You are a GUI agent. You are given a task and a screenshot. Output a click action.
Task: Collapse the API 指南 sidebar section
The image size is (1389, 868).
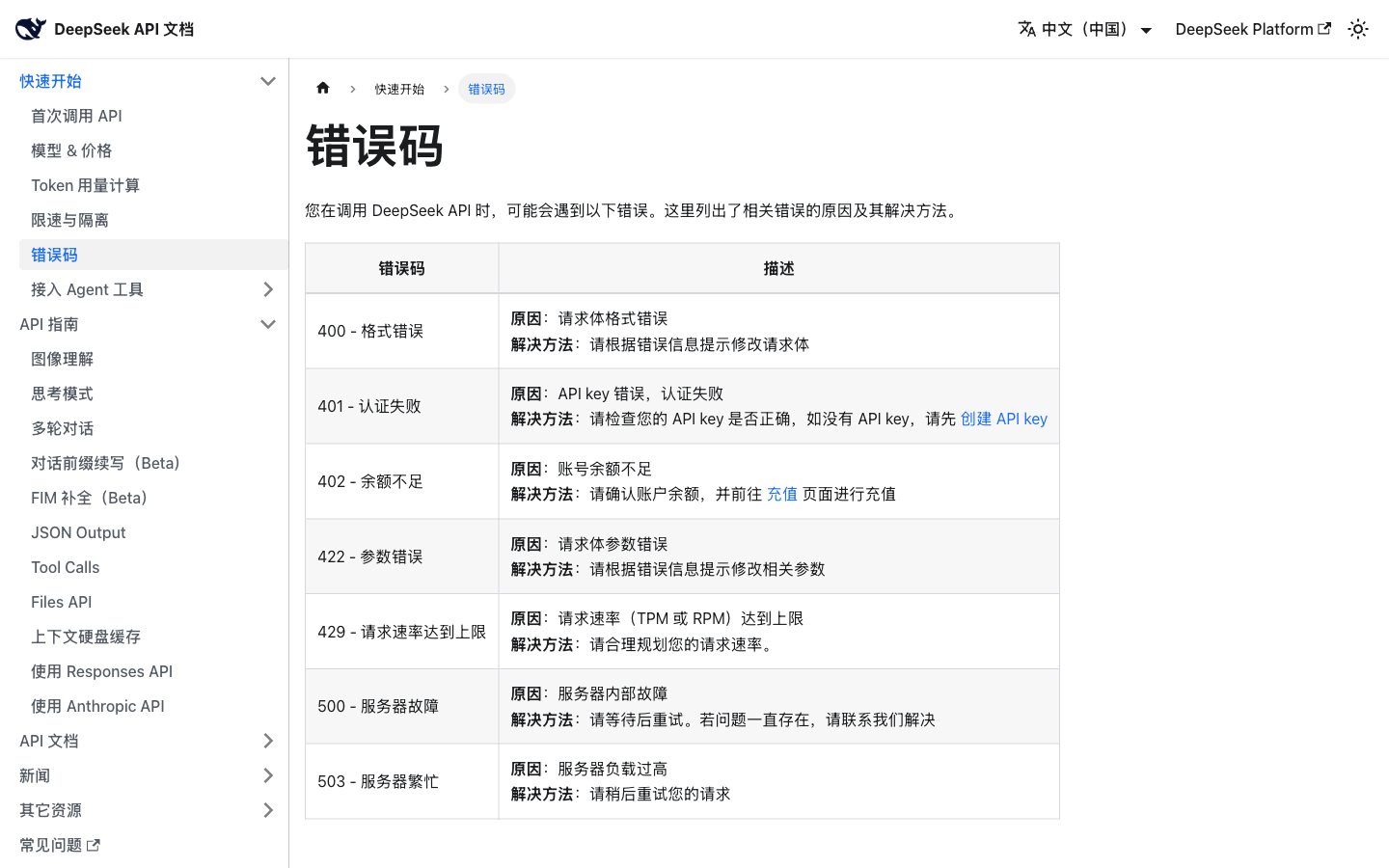point(268,324)
